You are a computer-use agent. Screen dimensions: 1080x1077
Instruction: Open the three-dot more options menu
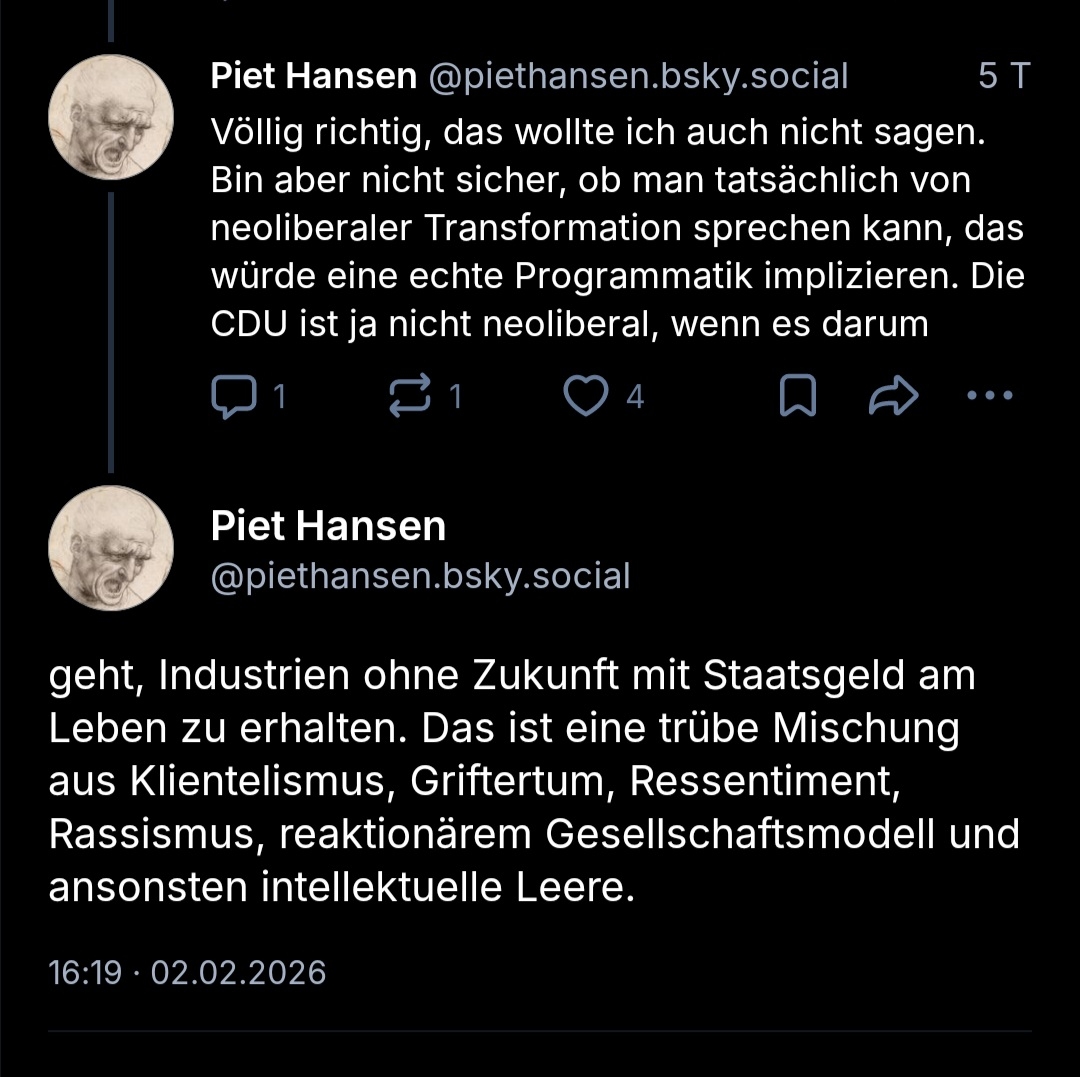[x=991, y=396]
